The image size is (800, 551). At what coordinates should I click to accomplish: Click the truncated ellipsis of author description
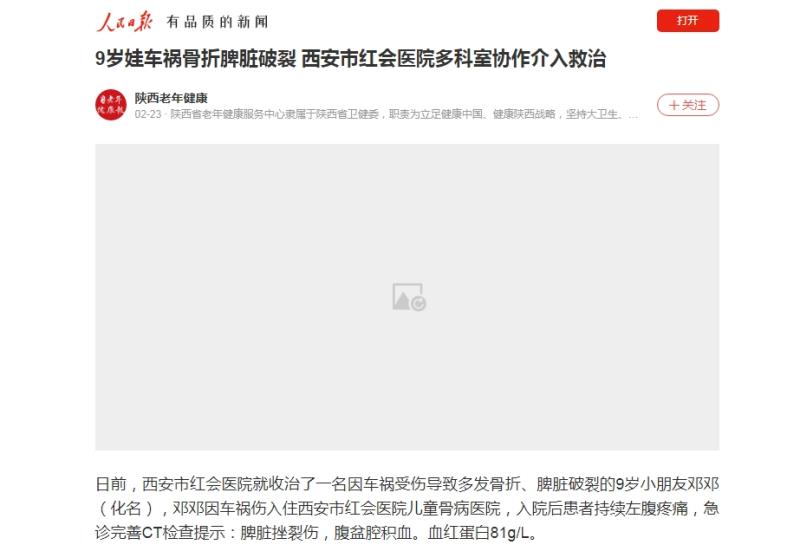633,116
